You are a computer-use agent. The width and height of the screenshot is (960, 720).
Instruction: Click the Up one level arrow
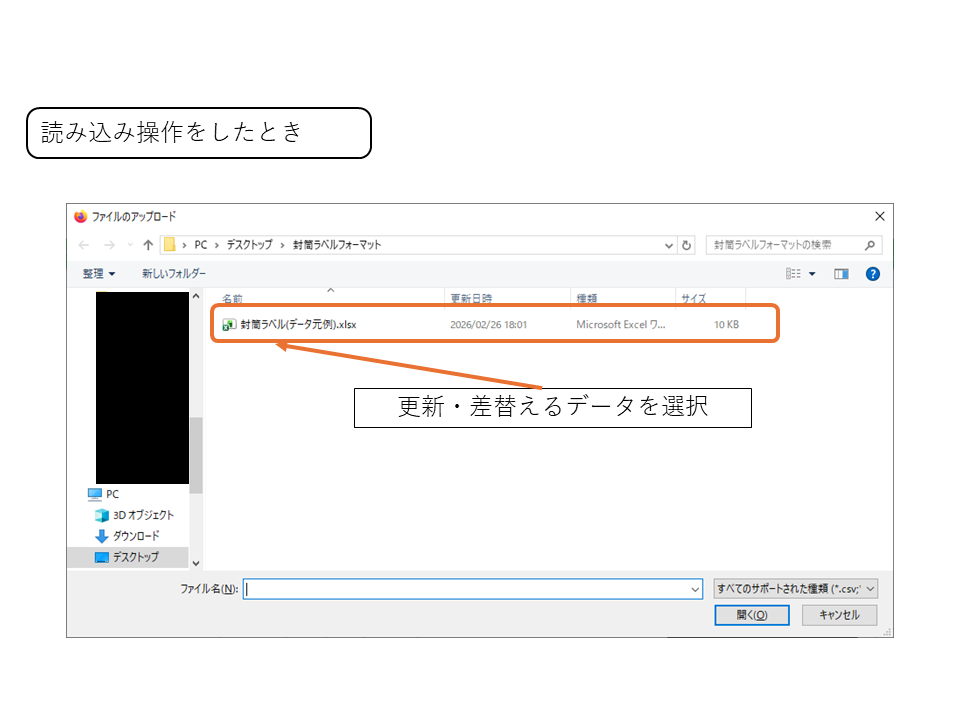coord(148,245)
